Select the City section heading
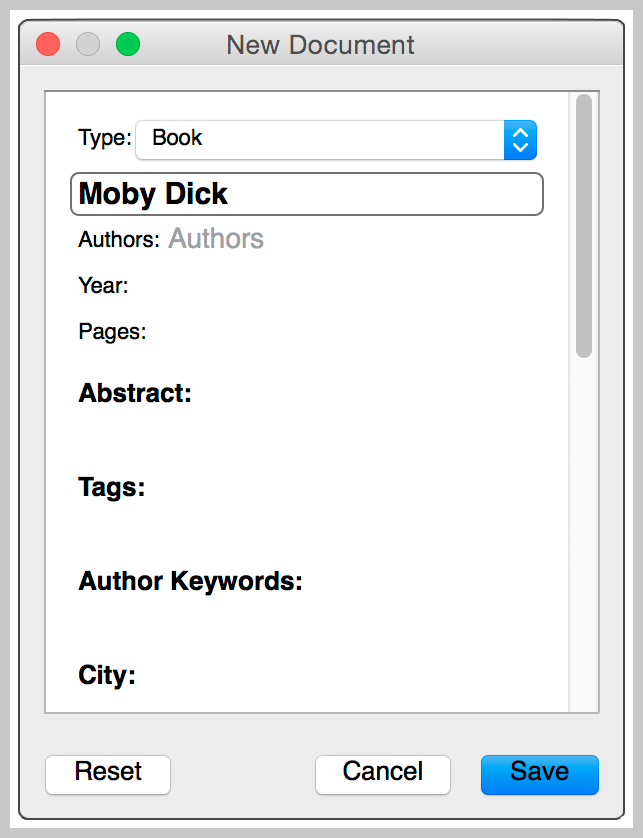The height and width of the screenshot is (838, 643). [107, 675]
